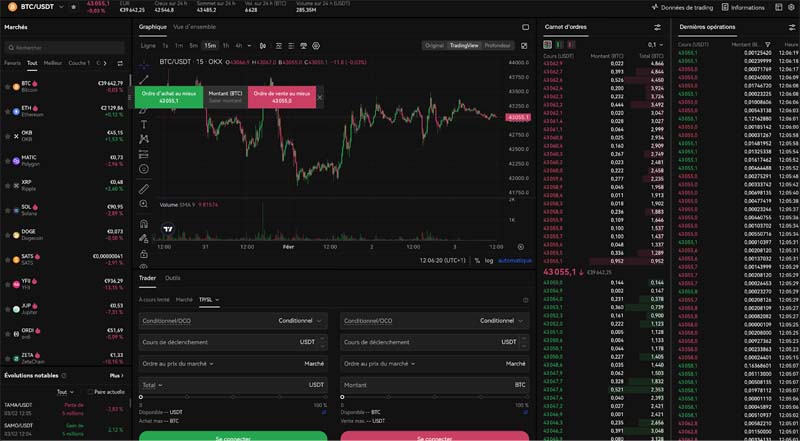
Task: Open the TP/SL order type dropdown
Action: click(209, 300)
